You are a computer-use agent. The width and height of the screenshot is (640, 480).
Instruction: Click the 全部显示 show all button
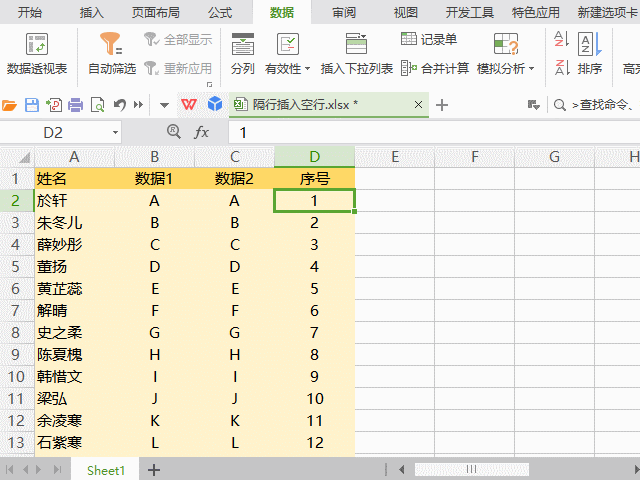click(x=178, y=40)
